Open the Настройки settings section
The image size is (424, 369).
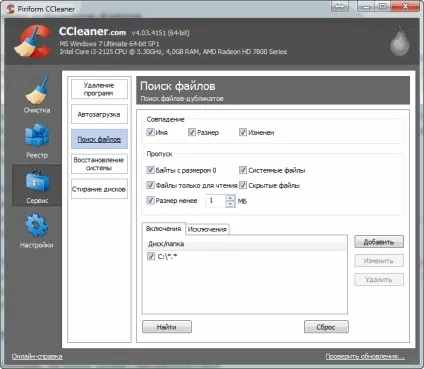point(37,231)
